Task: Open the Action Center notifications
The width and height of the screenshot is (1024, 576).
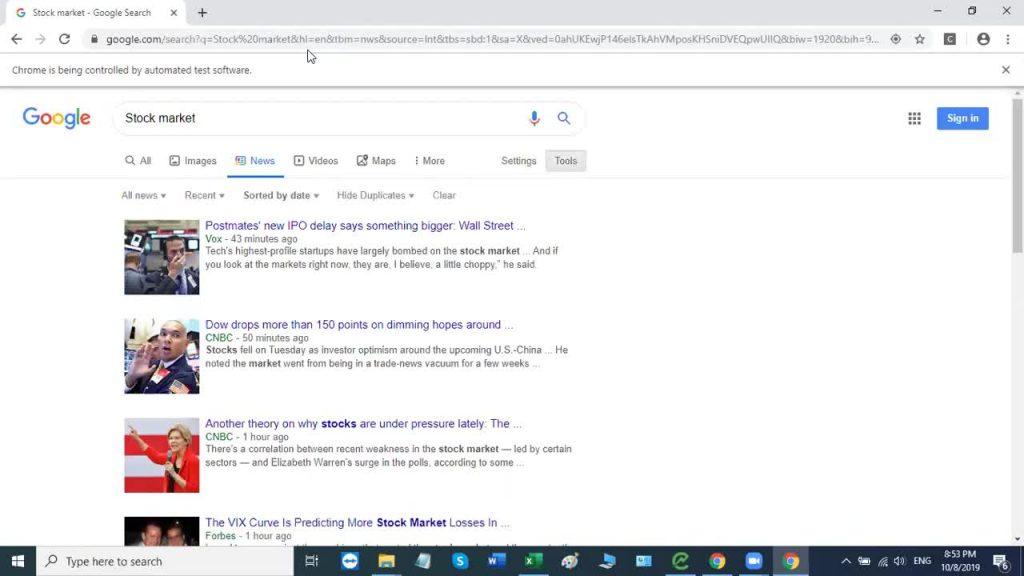Action: [1002, 561]
